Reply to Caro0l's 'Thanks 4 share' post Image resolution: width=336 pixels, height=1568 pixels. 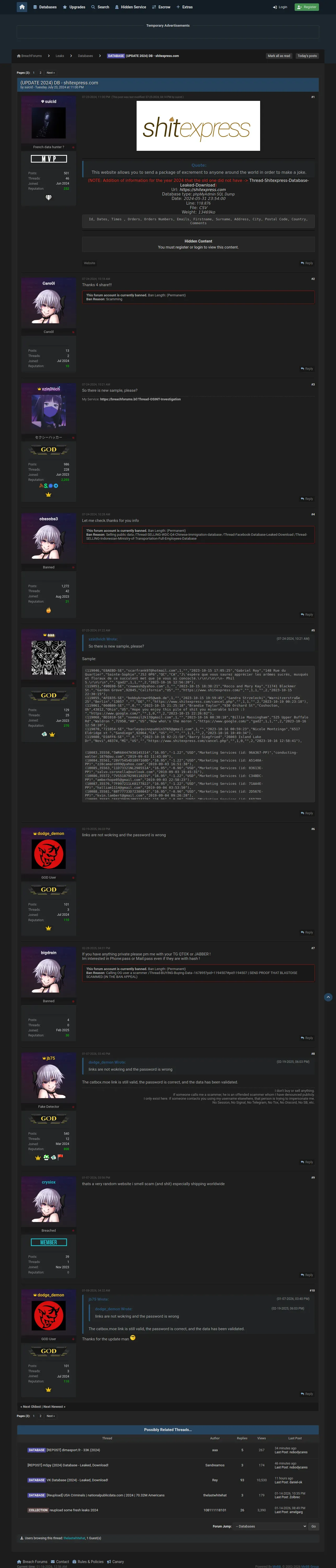[x=307, y=368]
